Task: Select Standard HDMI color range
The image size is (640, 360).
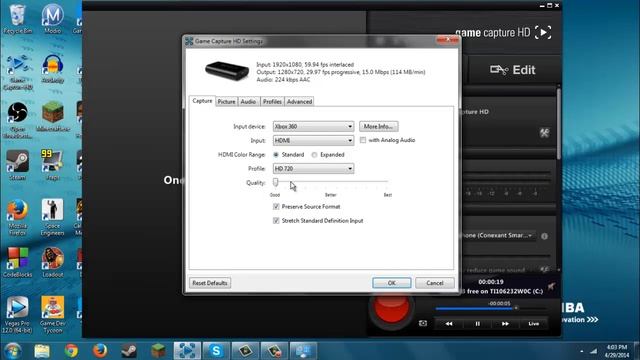Action: (276, 155)
